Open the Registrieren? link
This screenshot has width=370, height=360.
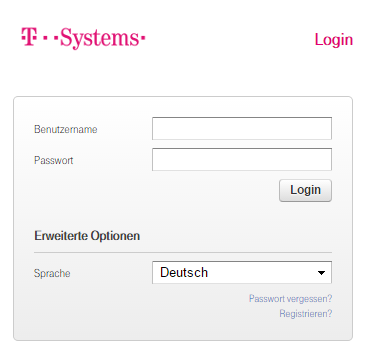pos(306,314)
